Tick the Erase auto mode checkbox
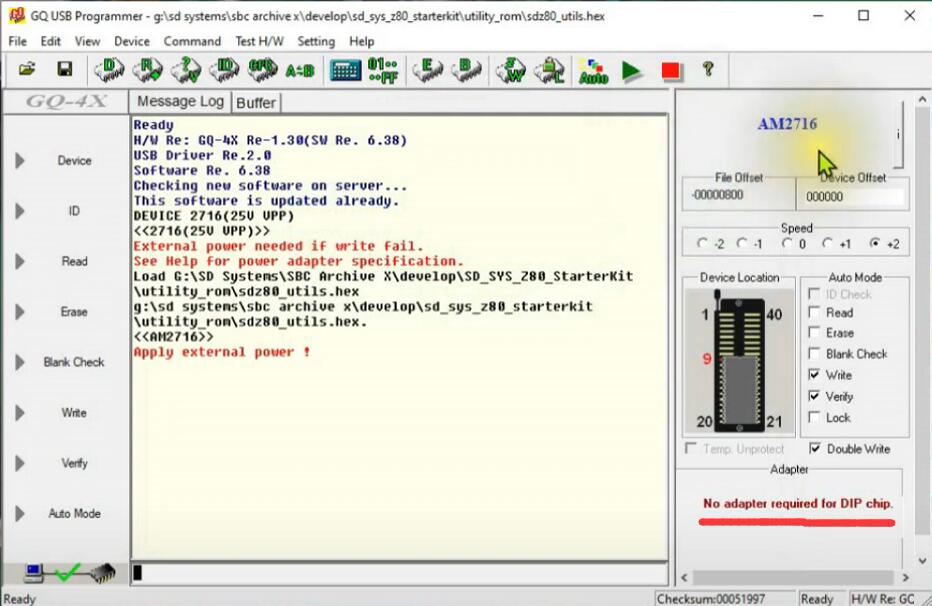The height and width of the screenshot is (606, 932). (x=814, y=333)
